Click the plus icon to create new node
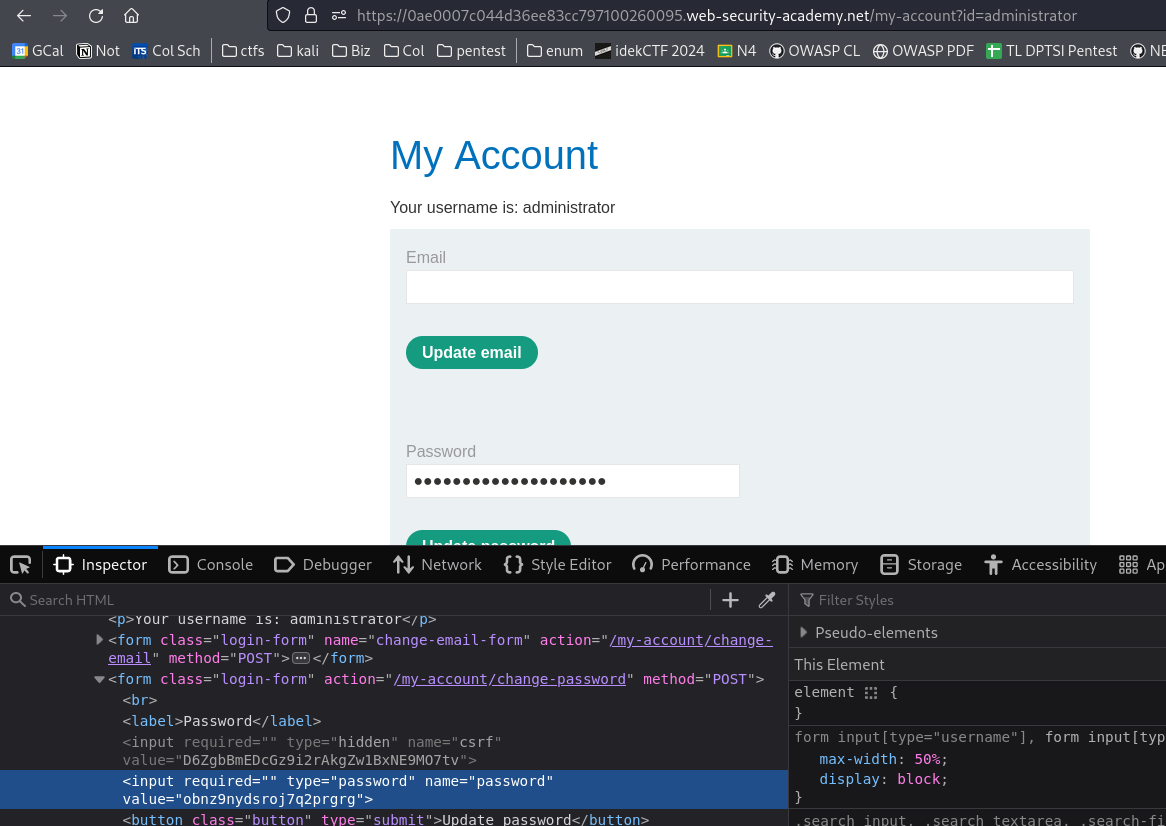The image size is (1166, 826). click(730, 600)
